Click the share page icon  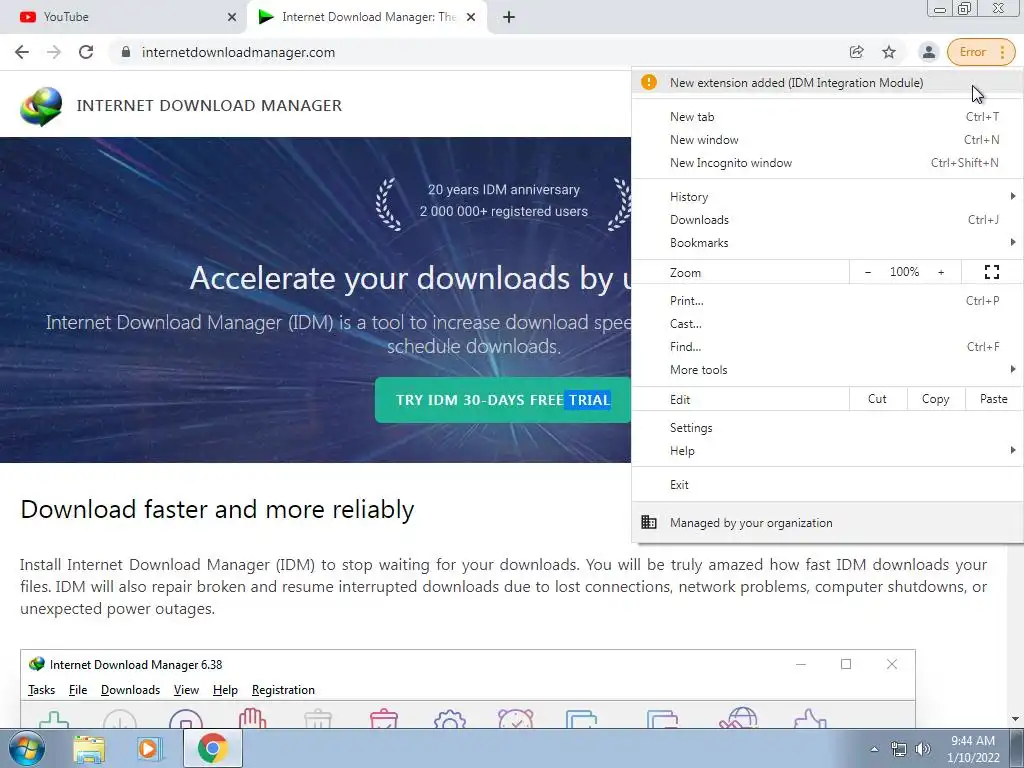pos(856,52)
